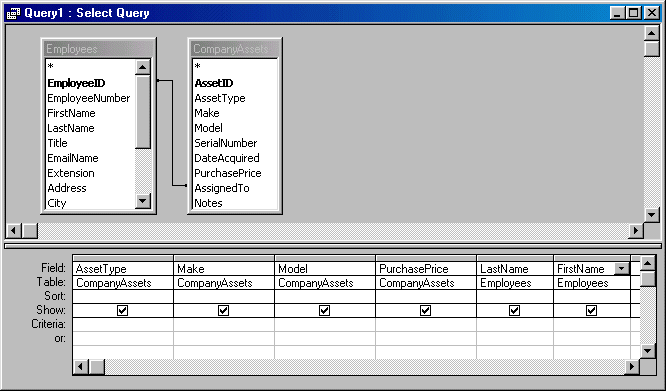Click right arrow of table pane horizontal scrollbar

click(x=636, y=231)
